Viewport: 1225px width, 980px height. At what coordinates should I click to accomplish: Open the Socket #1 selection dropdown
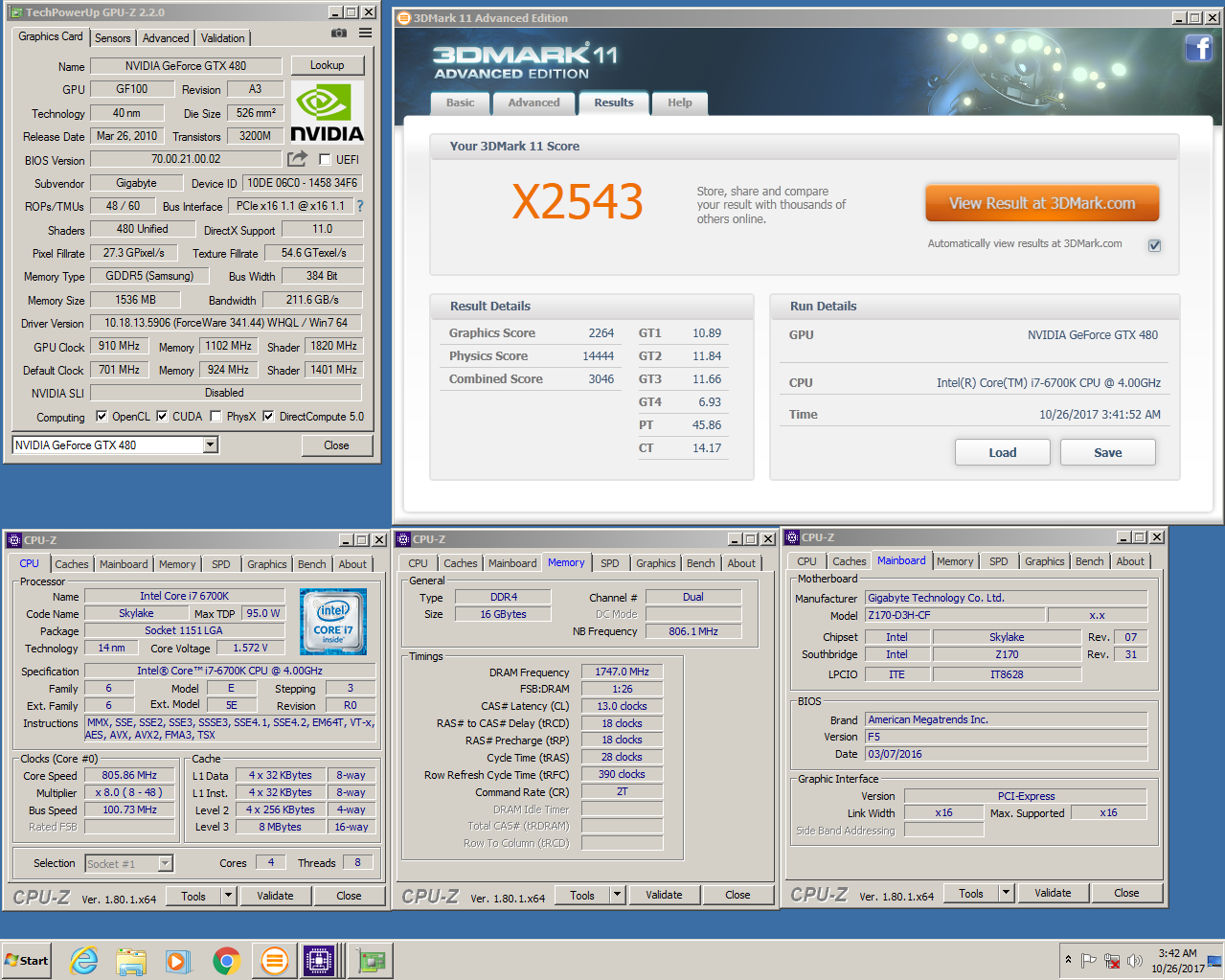pyautogui.click(x=165, y=863)
